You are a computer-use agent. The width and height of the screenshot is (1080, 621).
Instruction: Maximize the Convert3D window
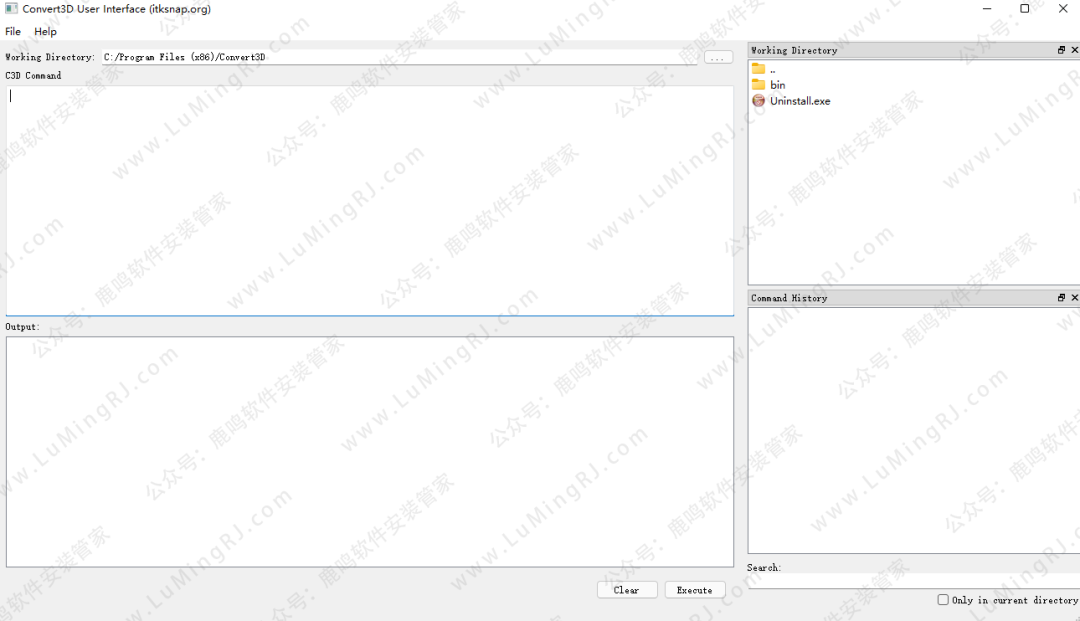[x=1024, y=9]
